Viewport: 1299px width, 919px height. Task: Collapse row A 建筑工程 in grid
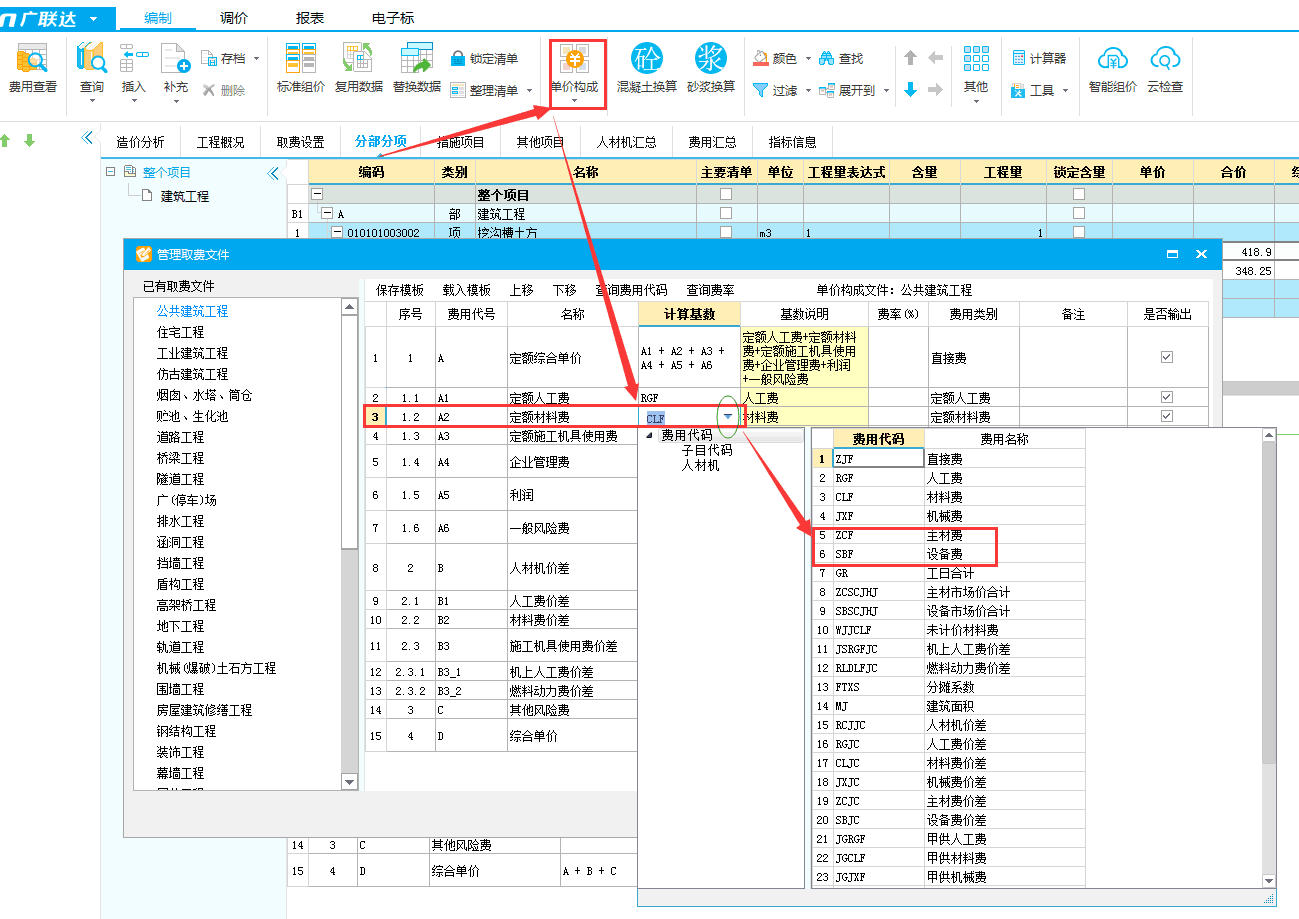tap(326, 214)
